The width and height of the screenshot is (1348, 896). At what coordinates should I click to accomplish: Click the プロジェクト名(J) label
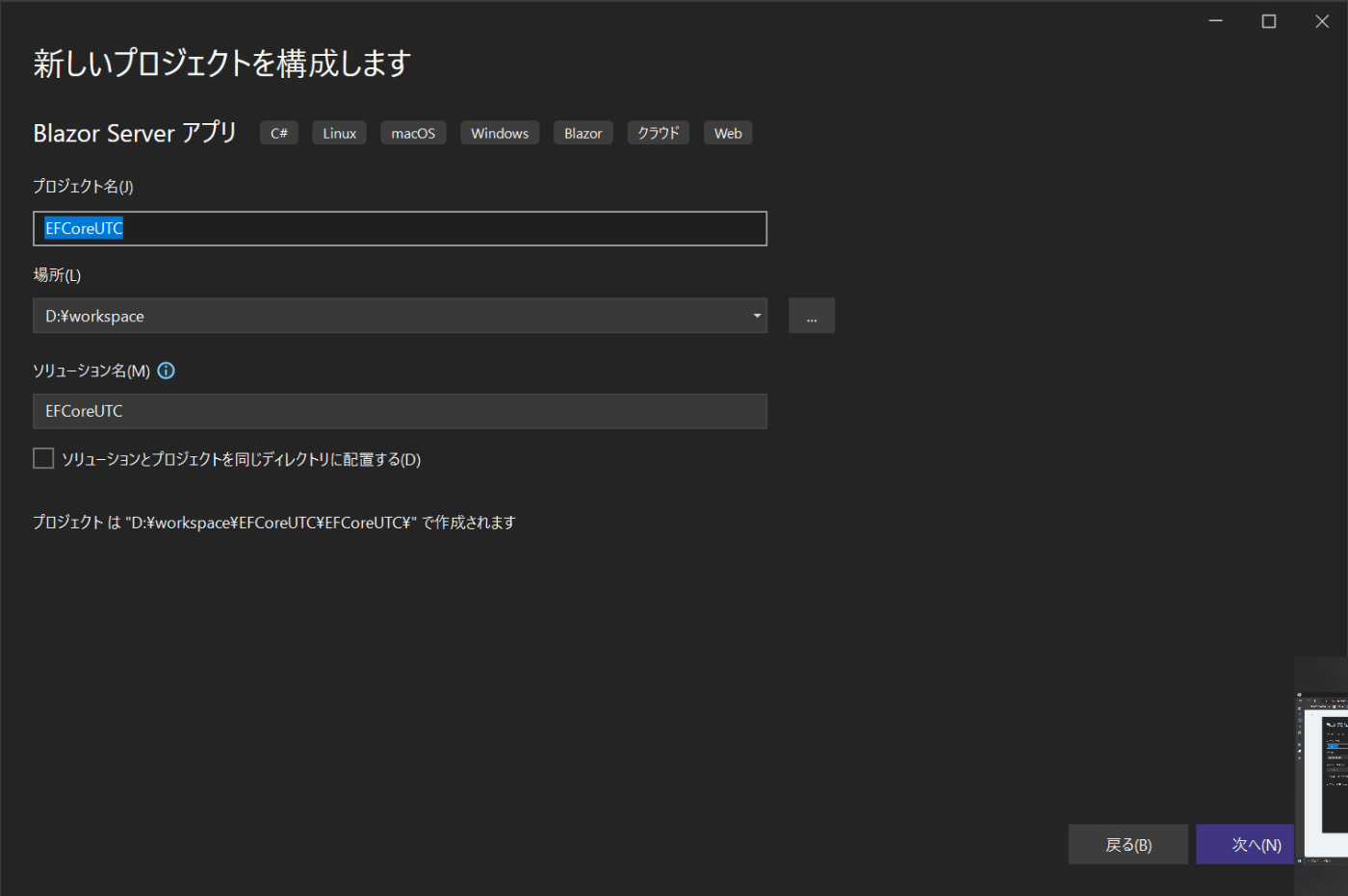point(83,186)
